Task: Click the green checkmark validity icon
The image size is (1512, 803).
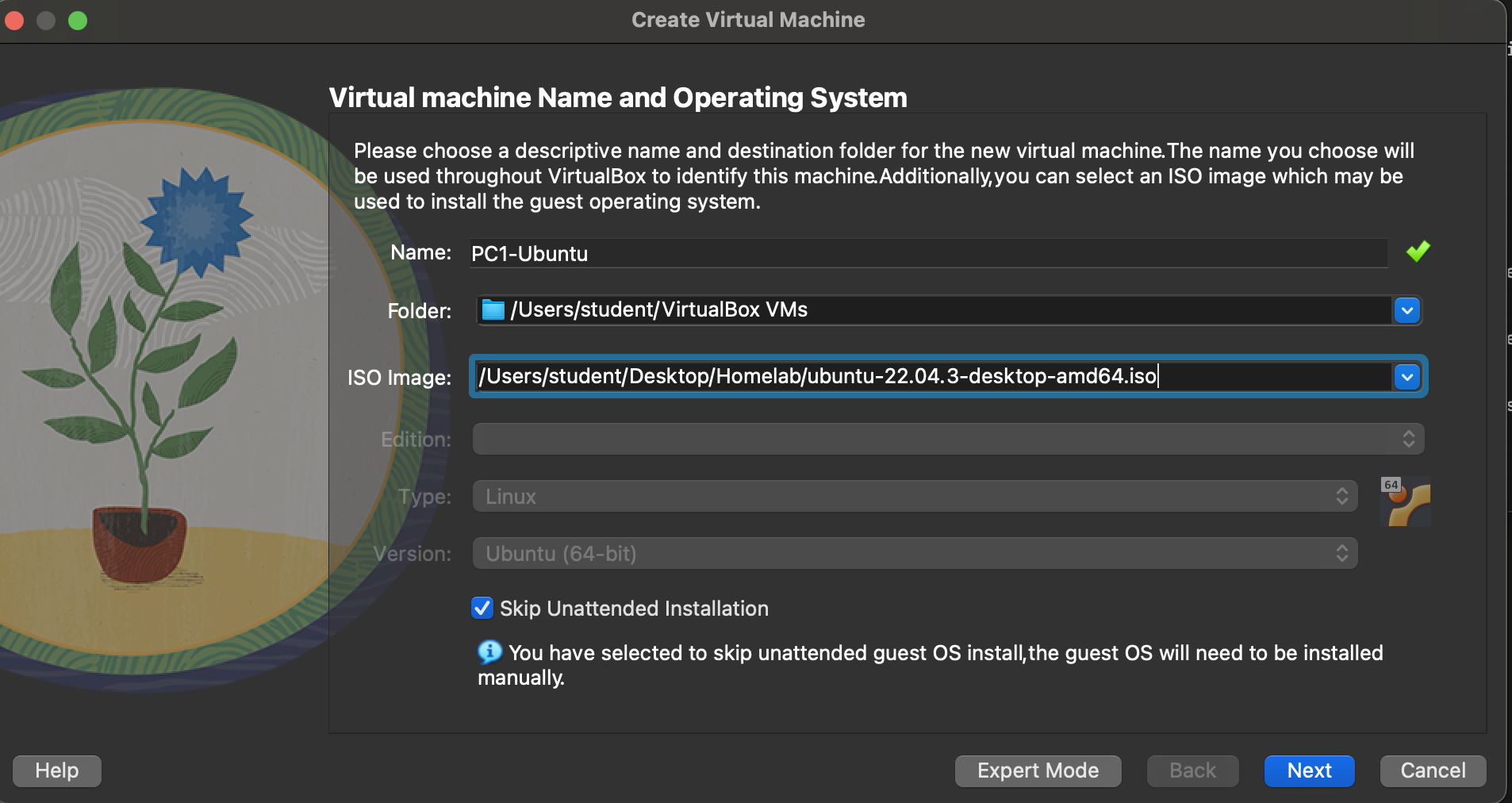Action: (1418, 252)
